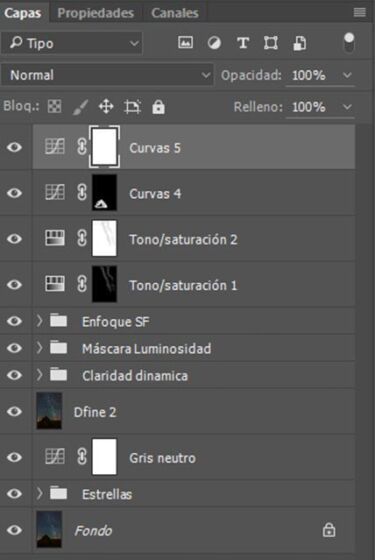Turn off layer filtering switch
Image resolution: width=375 pixels, height=560 pixels.
point(349,42)
